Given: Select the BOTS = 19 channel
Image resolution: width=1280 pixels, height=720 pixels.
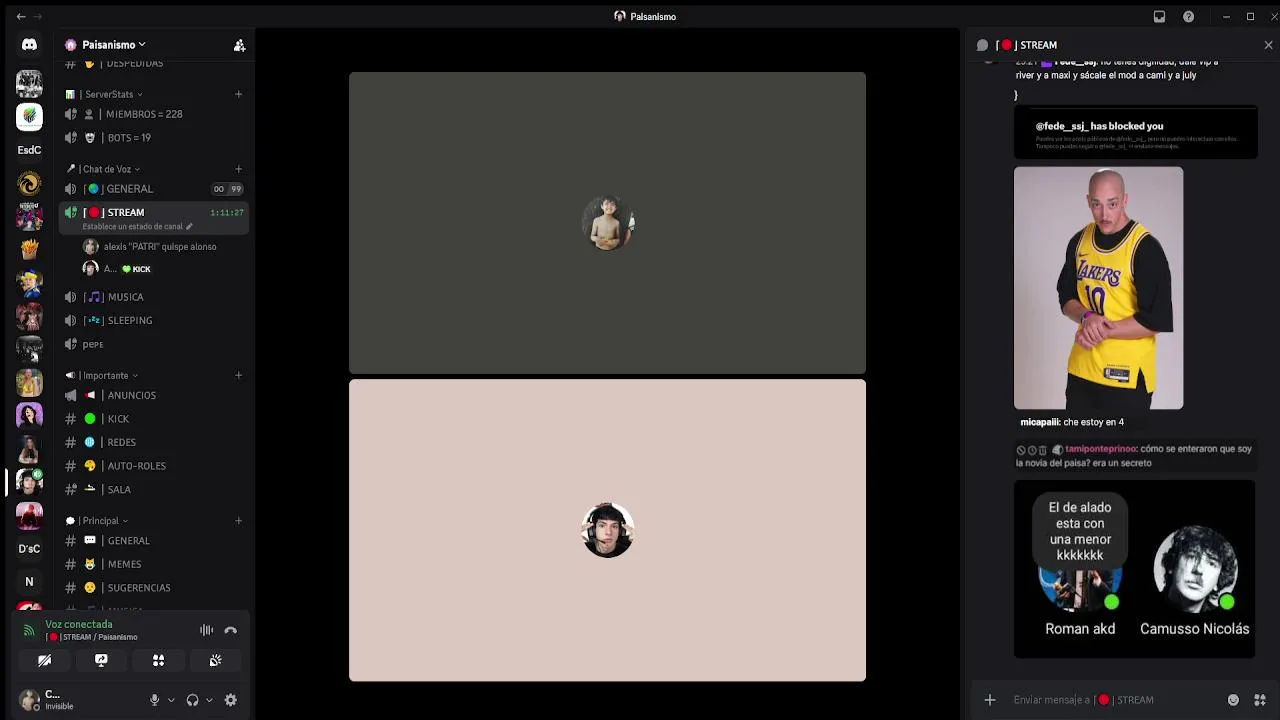Looking at the screenshot, I should coord(153,138).
